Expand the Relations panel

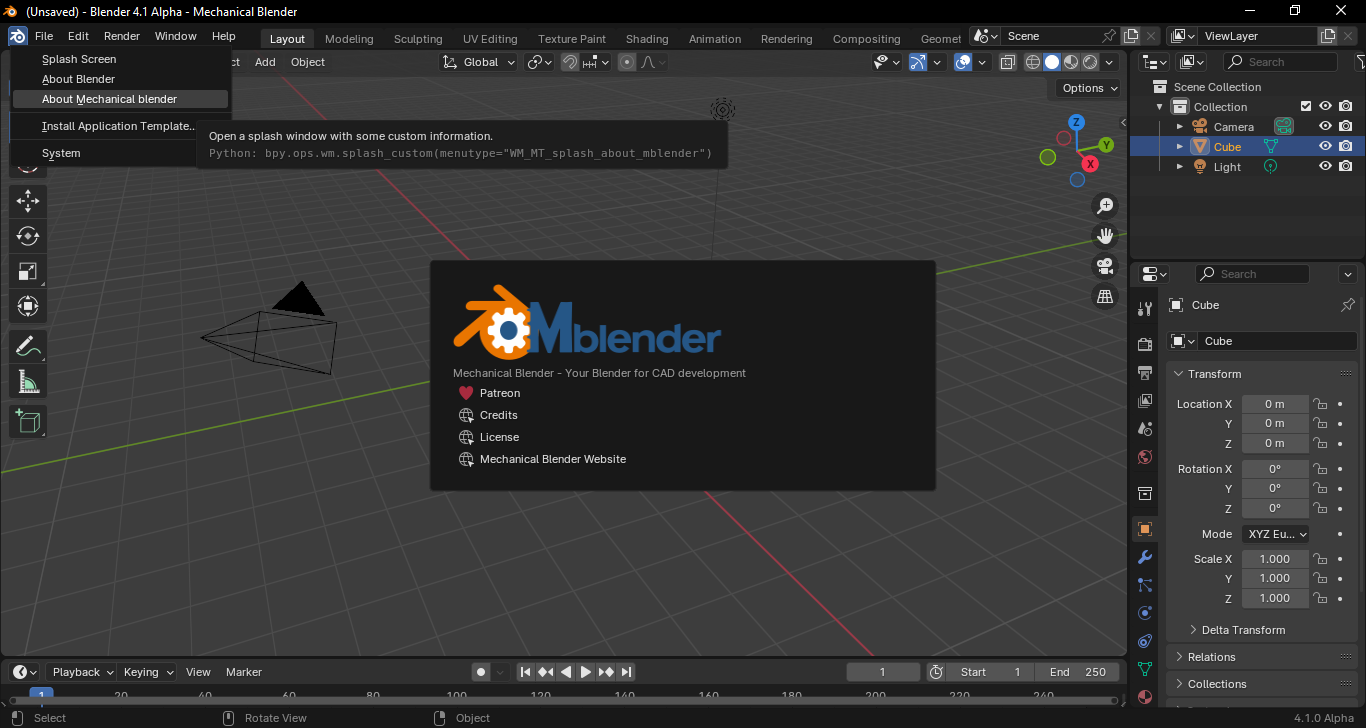(x=1261, y=657)
